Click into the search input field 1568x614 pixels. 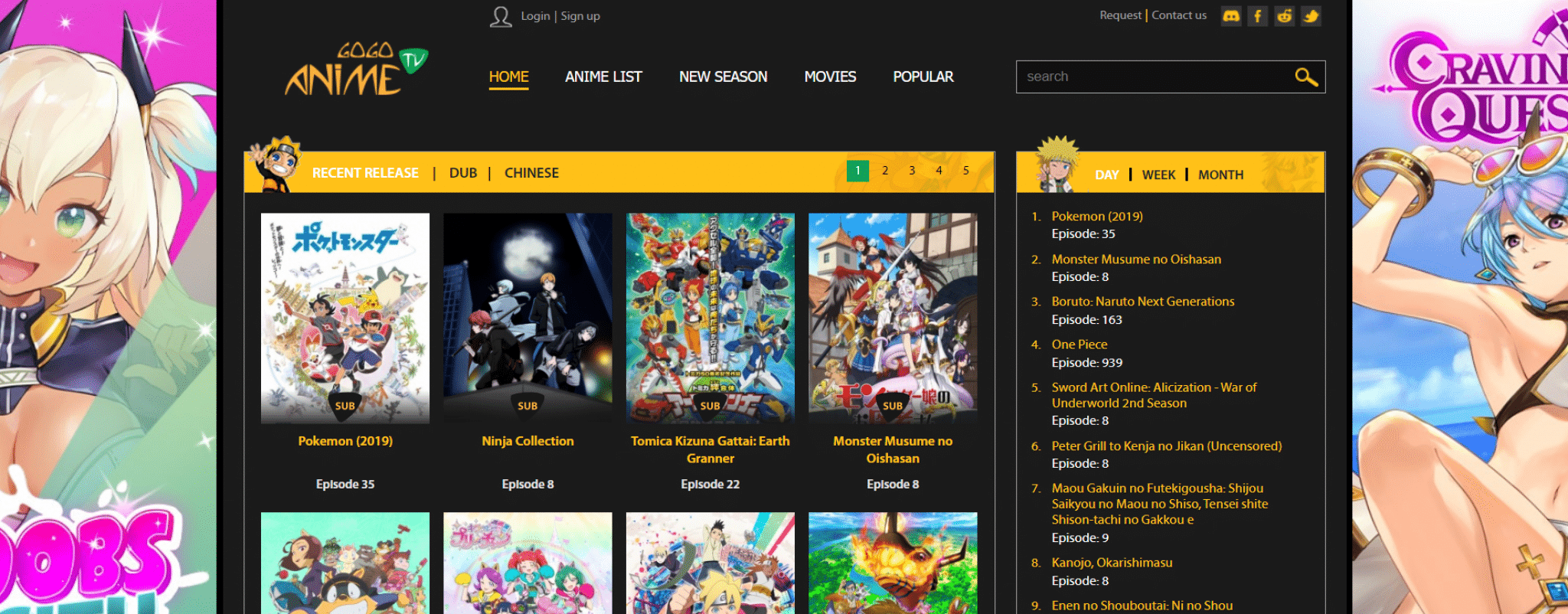click(1152, 77)
